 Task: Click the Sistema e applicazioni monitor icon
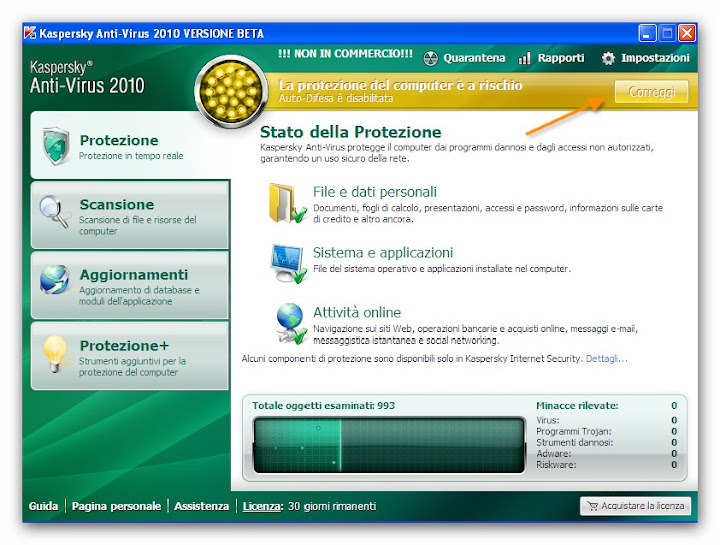click(x=289, y=264)
